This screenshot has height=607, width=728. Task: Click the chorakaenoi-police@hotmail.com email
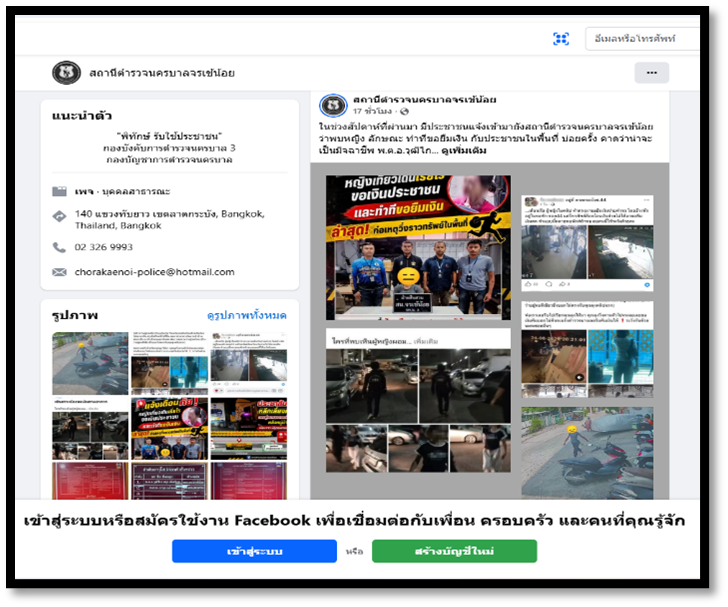(155, 272)
